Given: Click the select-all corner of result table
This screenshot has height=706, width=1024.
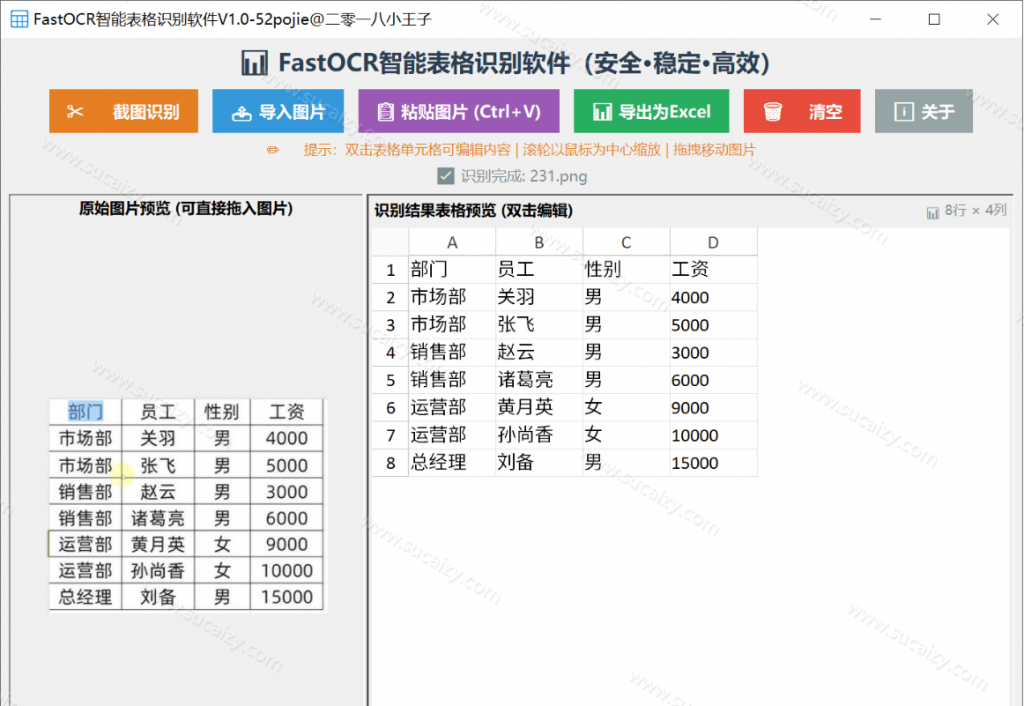Looking at the screenshot, I should click(391, 242).
